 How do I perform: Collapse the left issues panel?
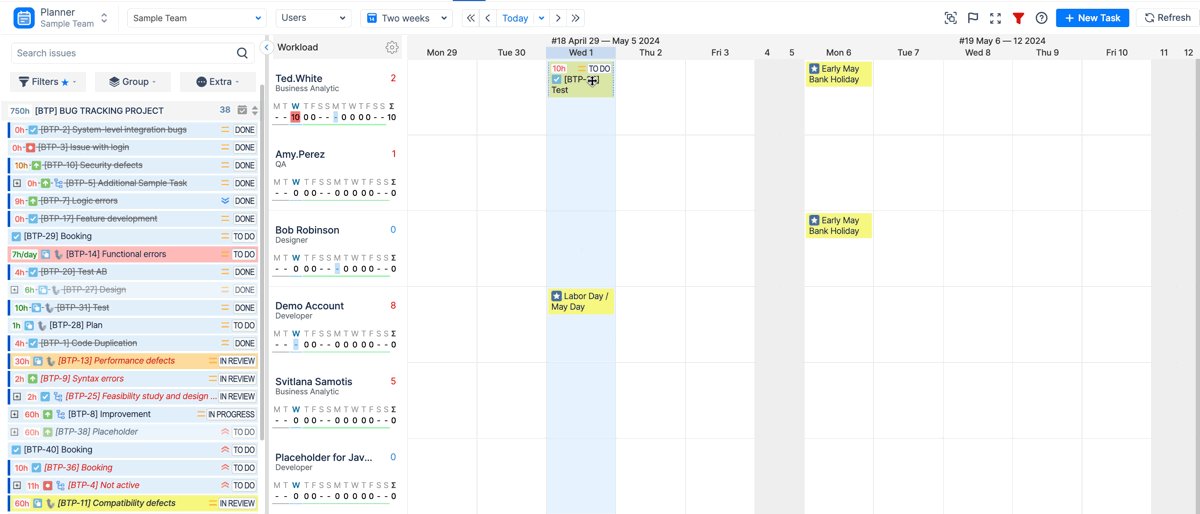click(267, 47)
